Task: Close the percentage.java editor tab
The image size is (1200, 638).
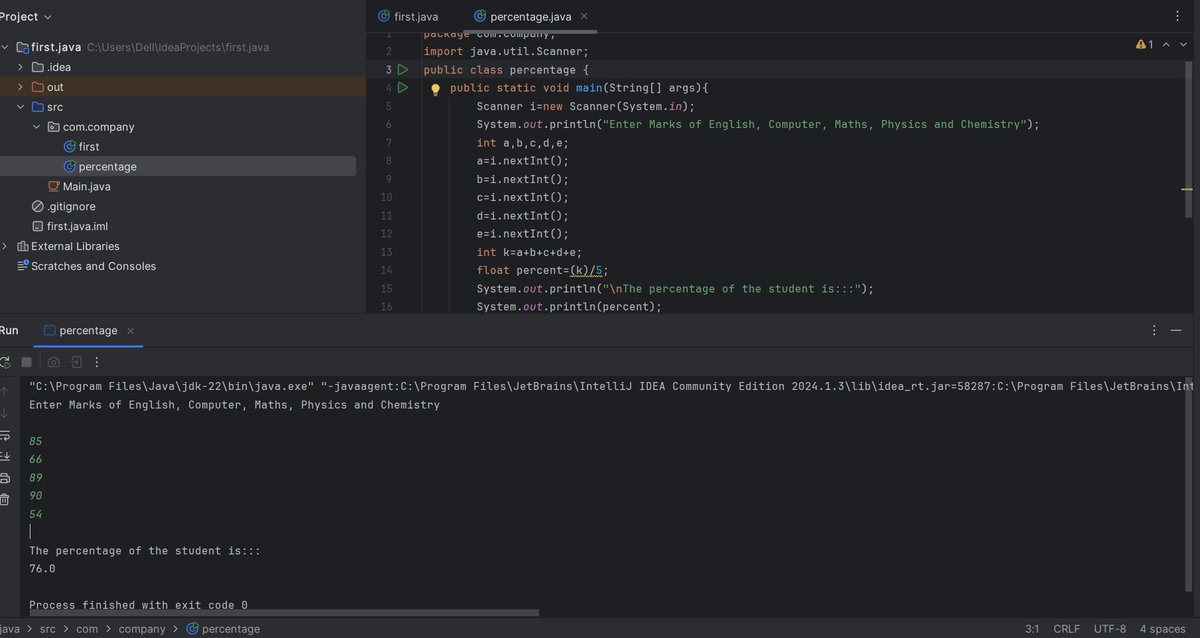Action: click(584, 17)
